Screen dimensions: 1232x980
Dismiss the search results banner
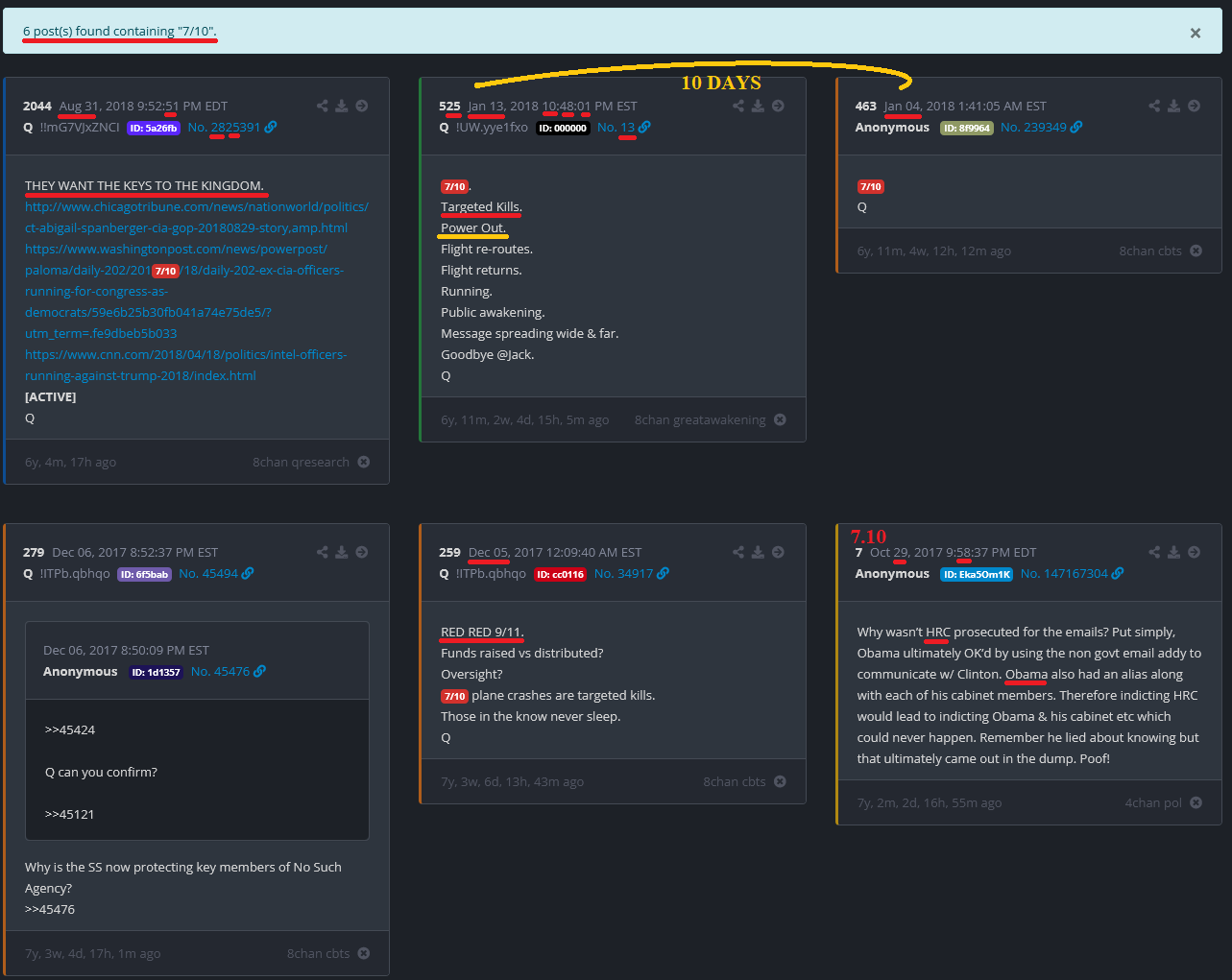coord(1196,33)
